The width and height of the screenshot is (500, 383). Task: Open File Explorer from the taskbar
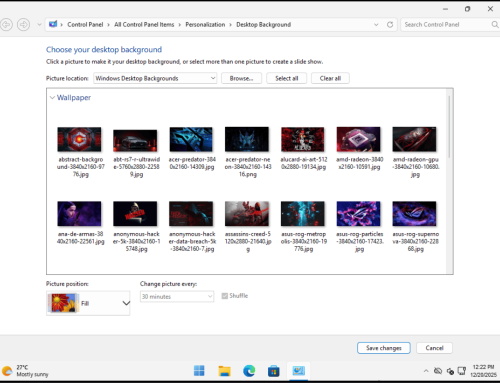tap(224, 371)
